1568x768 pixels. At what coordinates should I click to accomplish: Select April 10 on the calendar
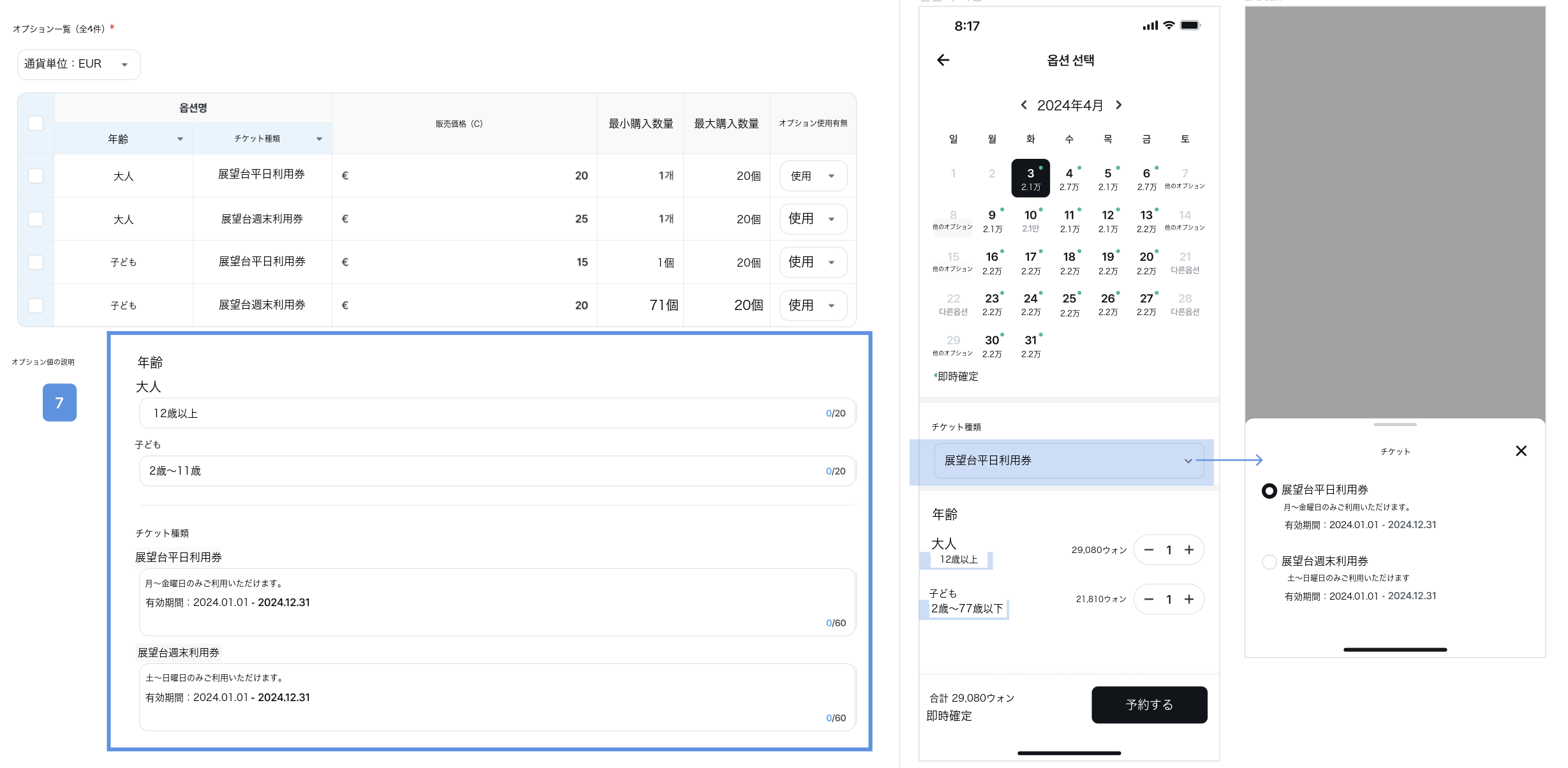point(1030,220)
